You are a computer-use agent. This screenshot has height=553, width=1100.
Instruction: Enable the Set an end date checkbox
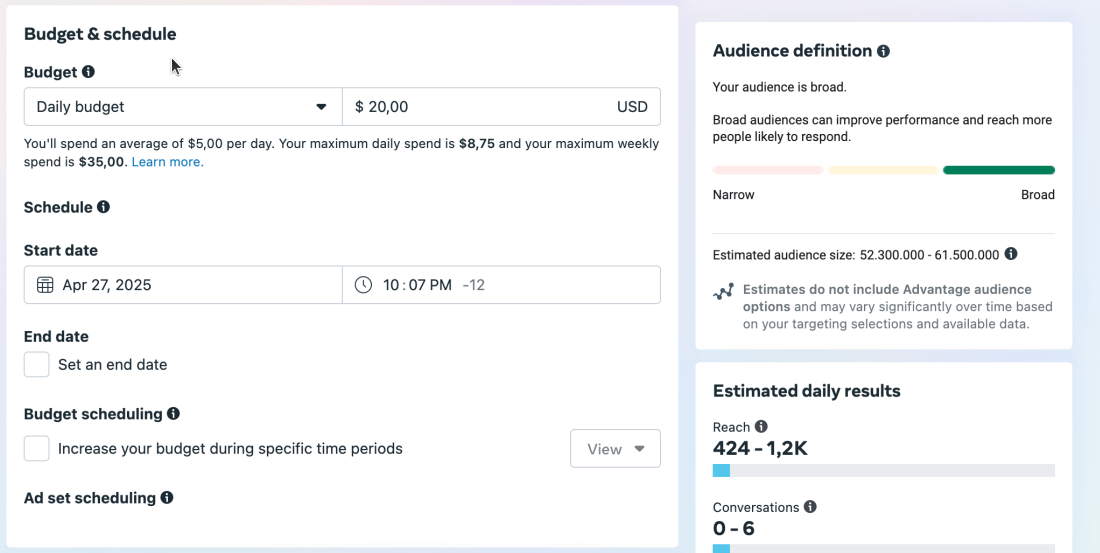click(37, 364)
